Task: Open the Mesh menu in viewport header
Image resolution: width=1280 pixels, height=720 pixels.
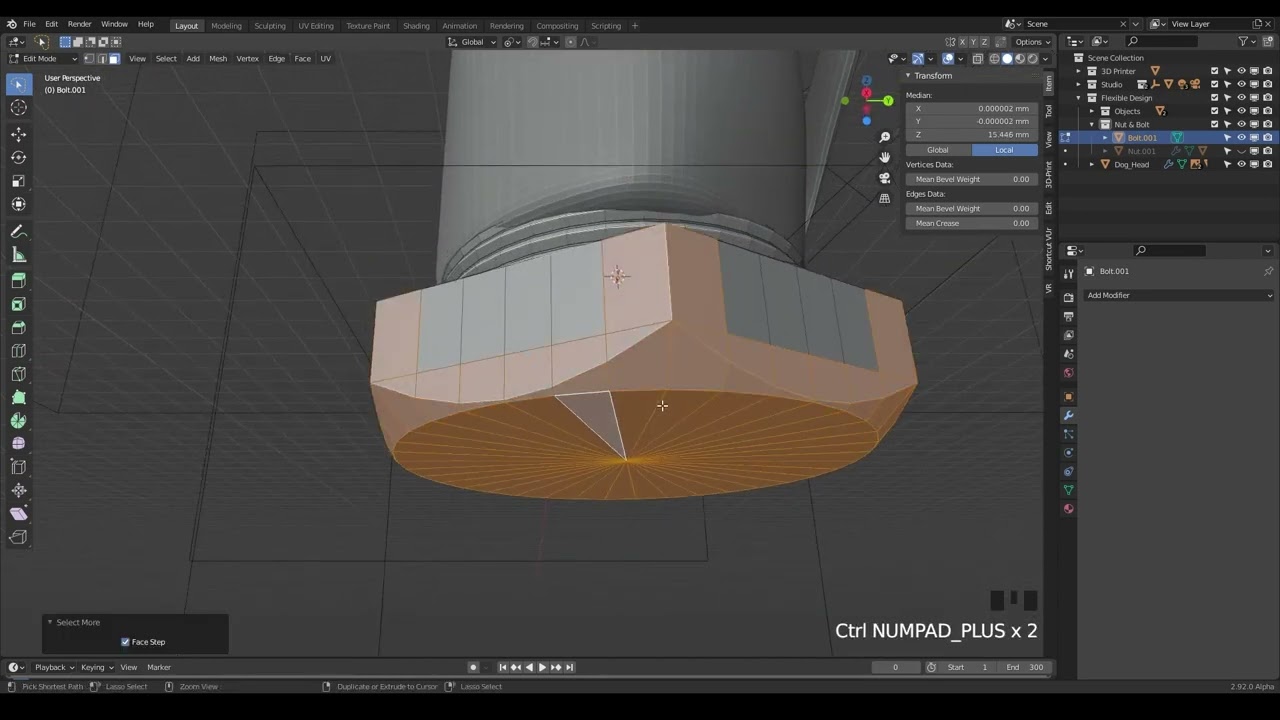Action: click(218, 59)
